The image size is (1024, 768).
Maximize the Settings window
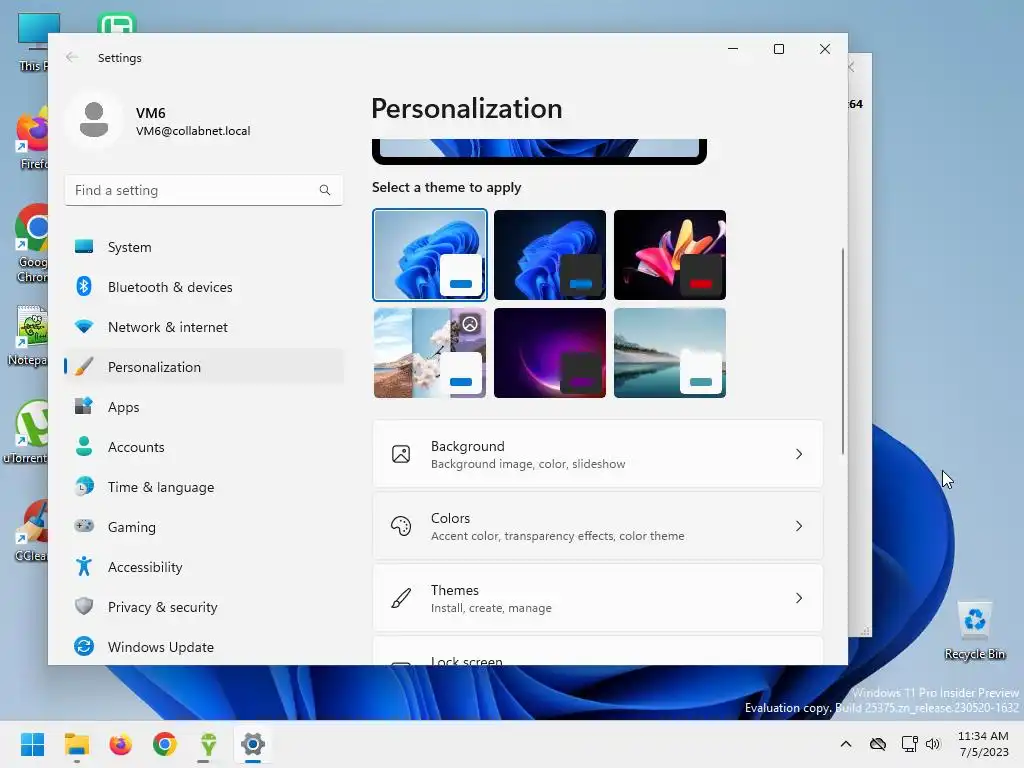tap(778, 49)
